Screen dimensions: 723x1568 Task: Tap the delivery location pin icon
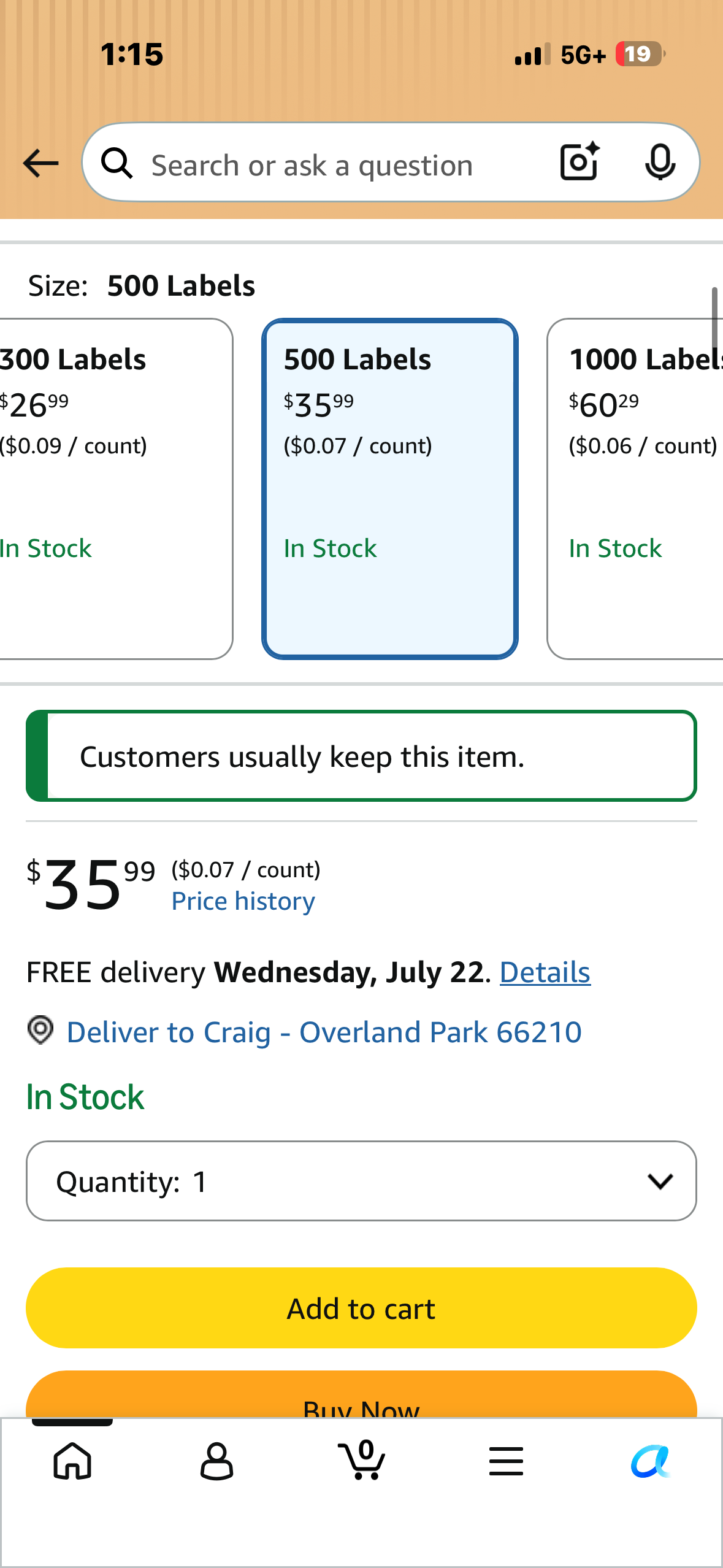pyautogui.click(x=40, y=1029)
